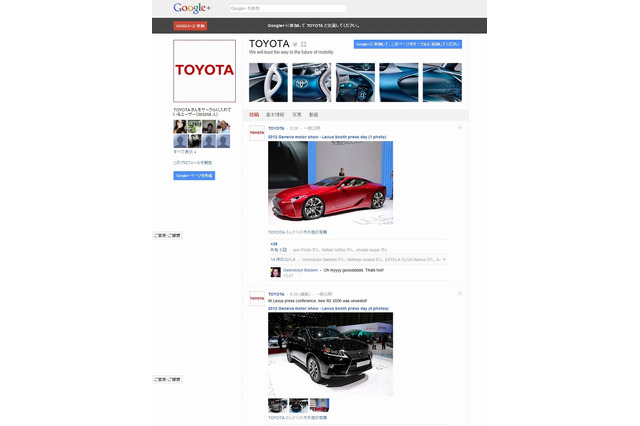The image size is (640, 426).
Task: Open the red Lexus concept car photo
Action: click(x=331, y=183)
